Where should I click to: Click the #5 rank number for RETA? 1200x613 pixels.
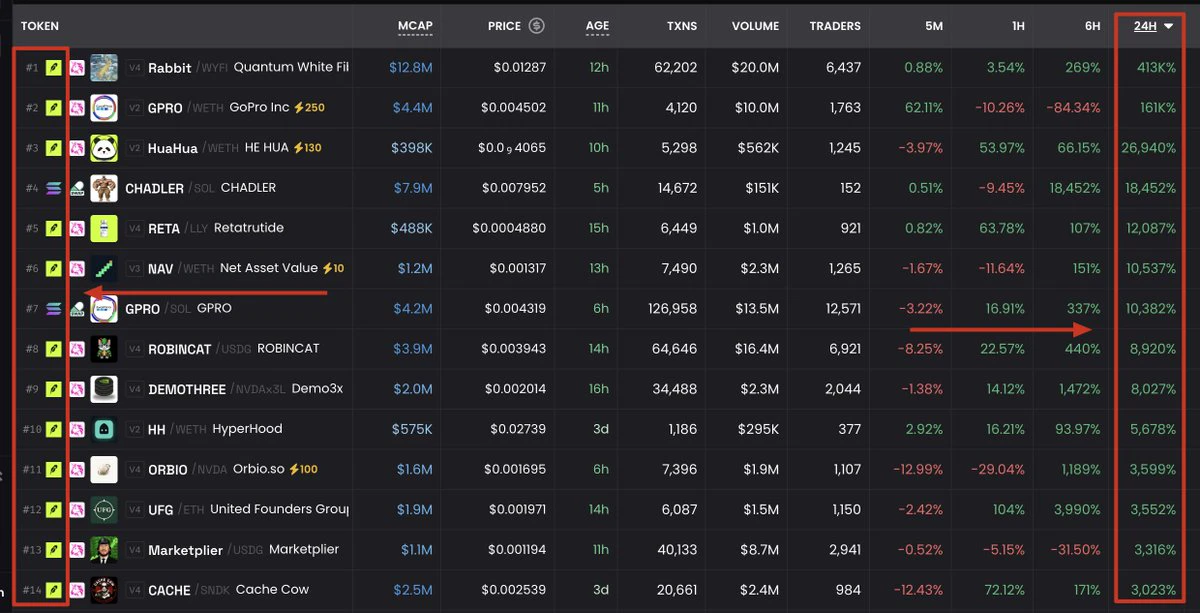[x=32, y=228]
